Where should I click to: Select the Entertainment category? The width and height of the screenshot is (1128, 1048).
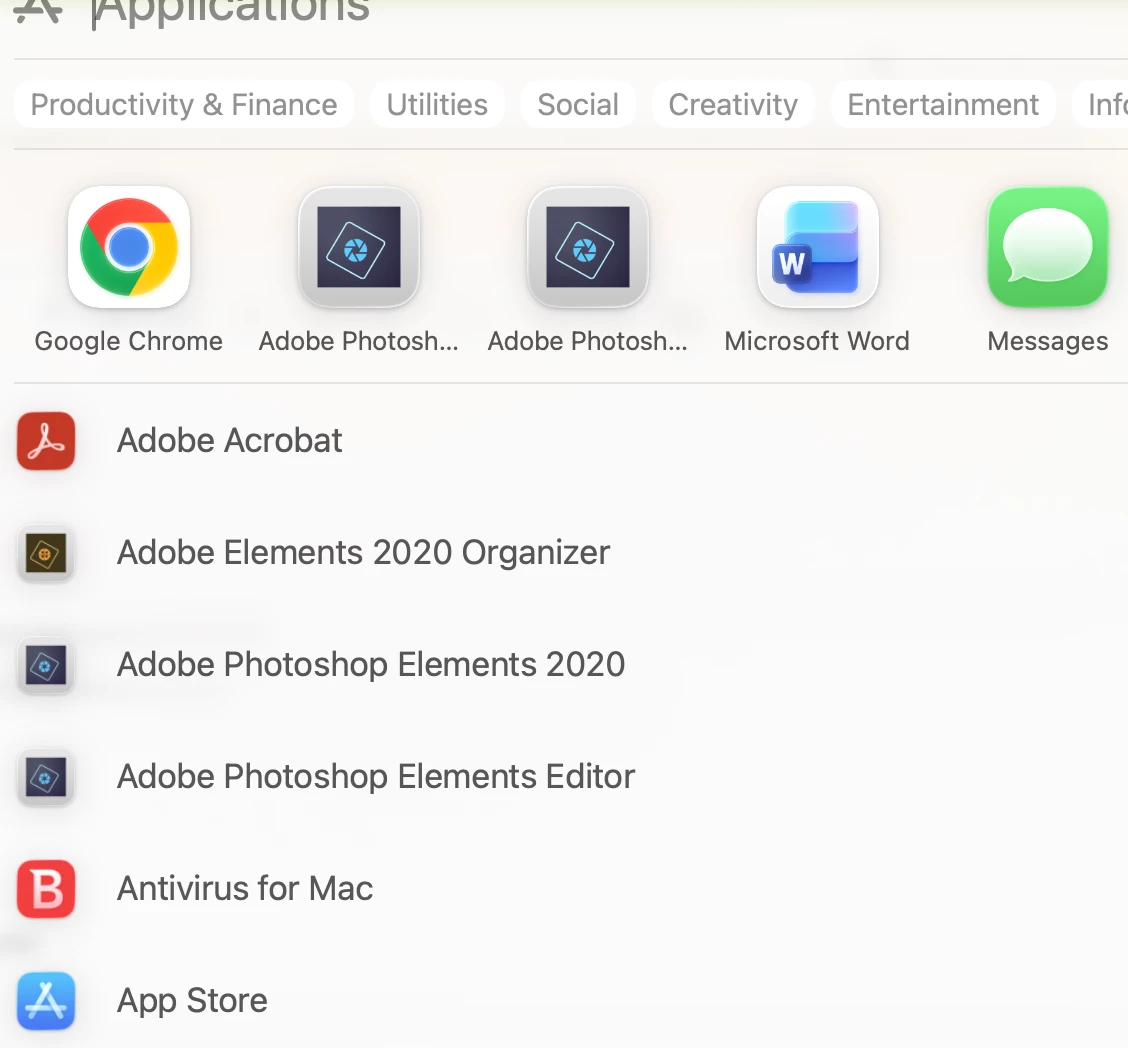click(x=943, y=104)
